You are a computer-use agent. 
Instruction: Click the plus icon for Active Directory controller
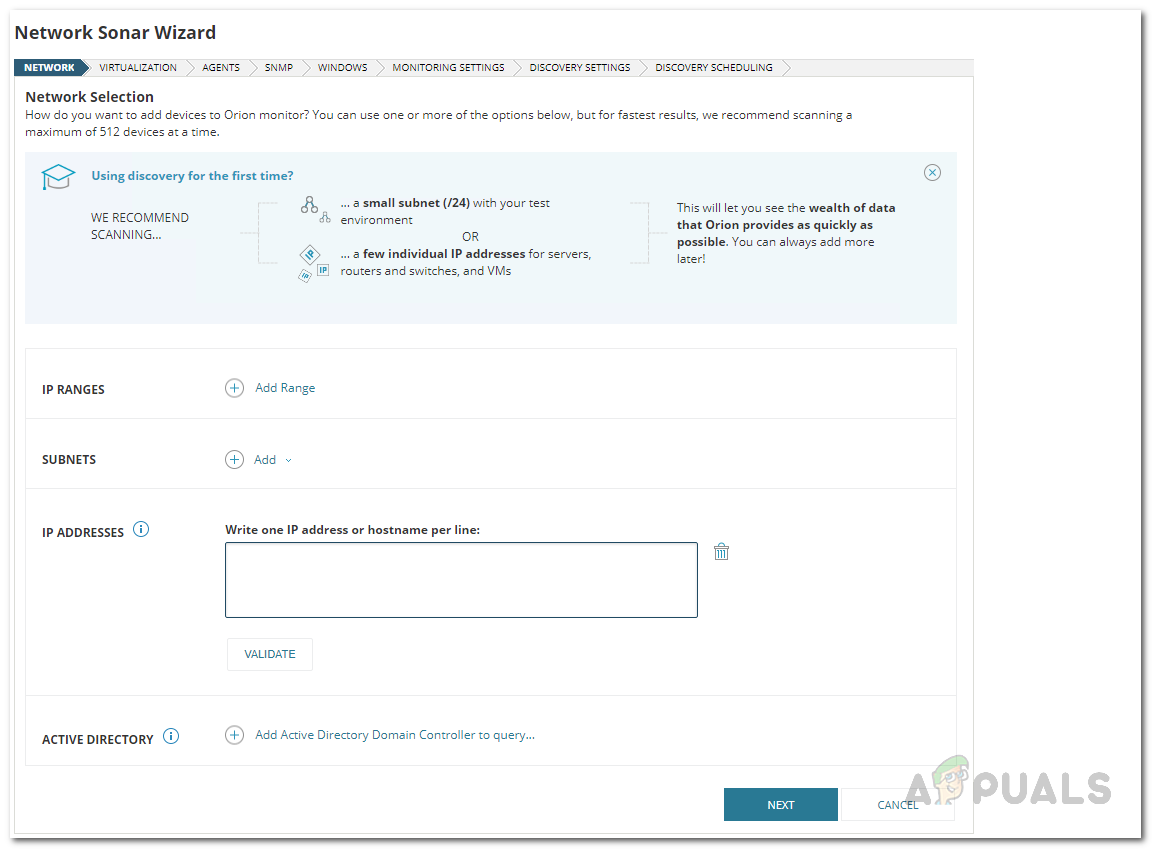click(234, 735)
